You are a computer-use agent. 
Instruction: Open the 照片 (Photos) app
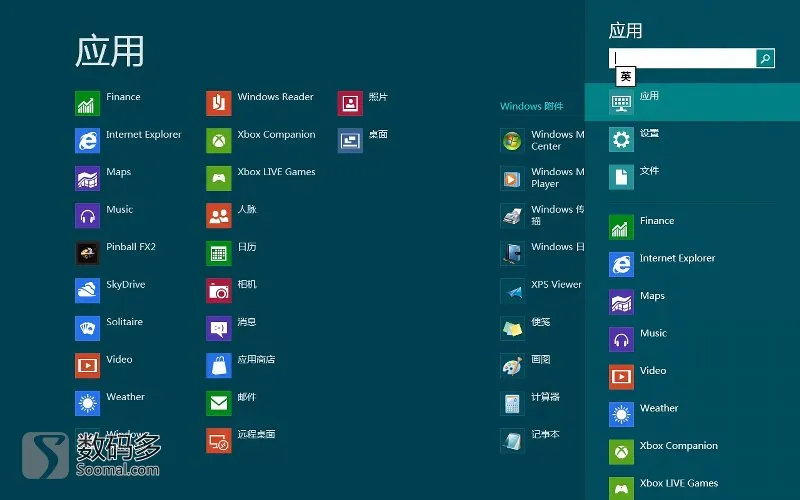click(x=363, y=103)
